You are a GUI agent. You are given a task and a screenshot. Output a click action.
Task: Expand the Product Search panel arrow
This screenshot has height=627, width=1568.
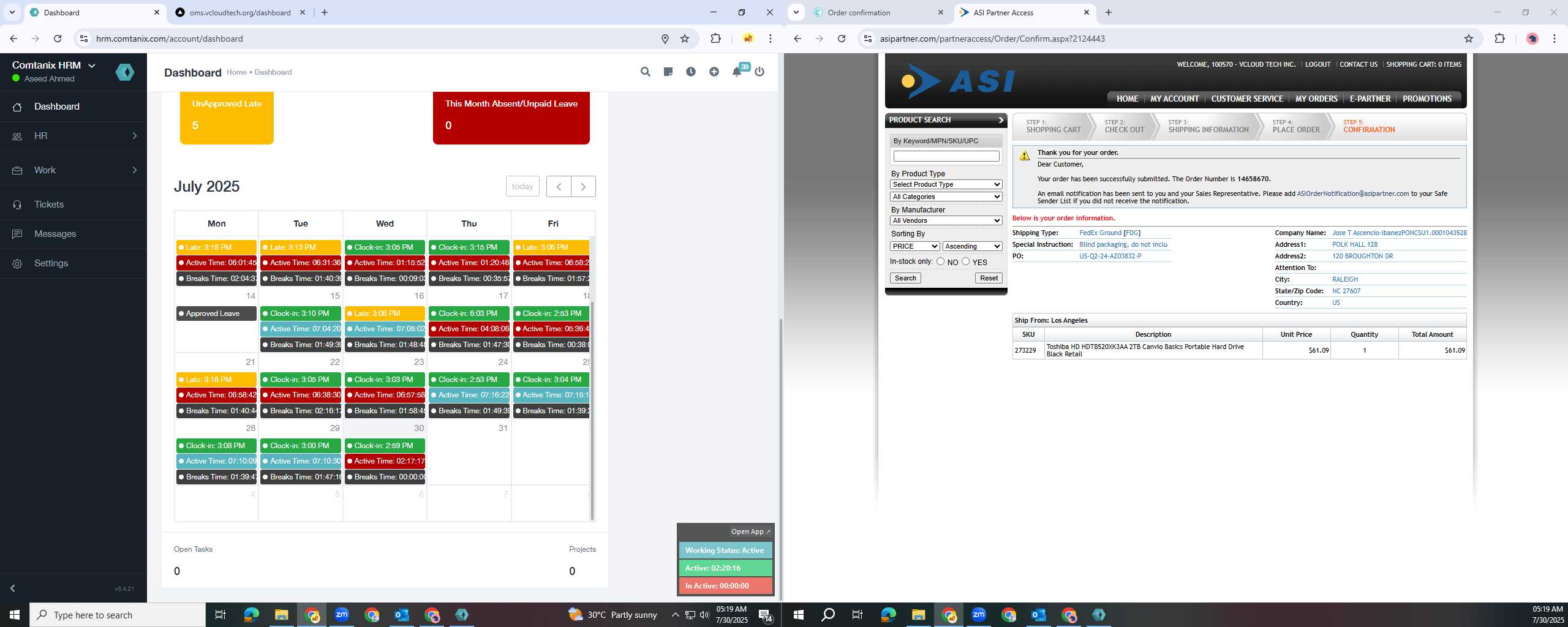pyautogui.click(x=1001, y=120)
